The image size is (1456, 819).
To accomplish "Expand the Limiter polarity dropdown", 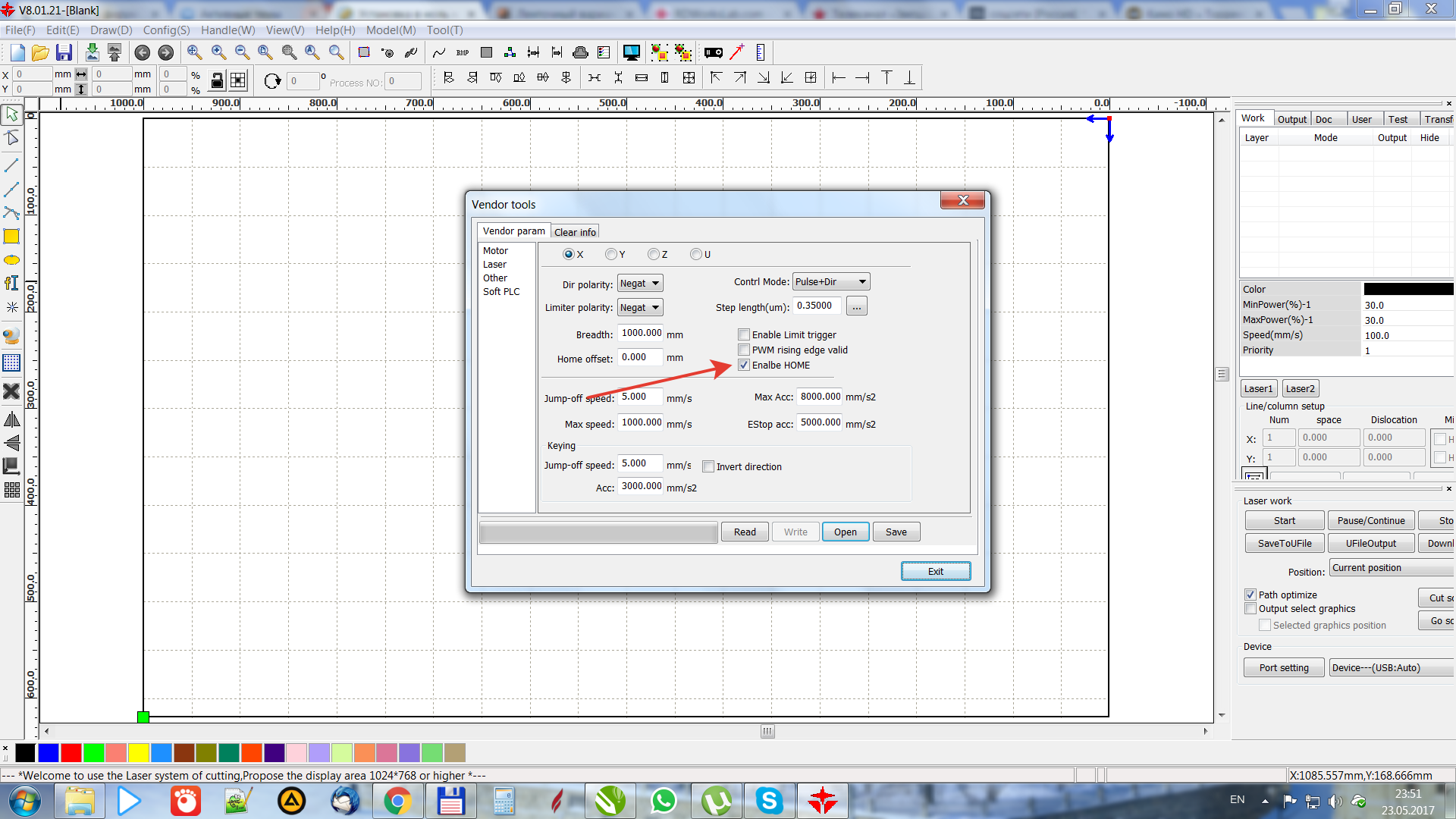I will click(x=640, y=308).
